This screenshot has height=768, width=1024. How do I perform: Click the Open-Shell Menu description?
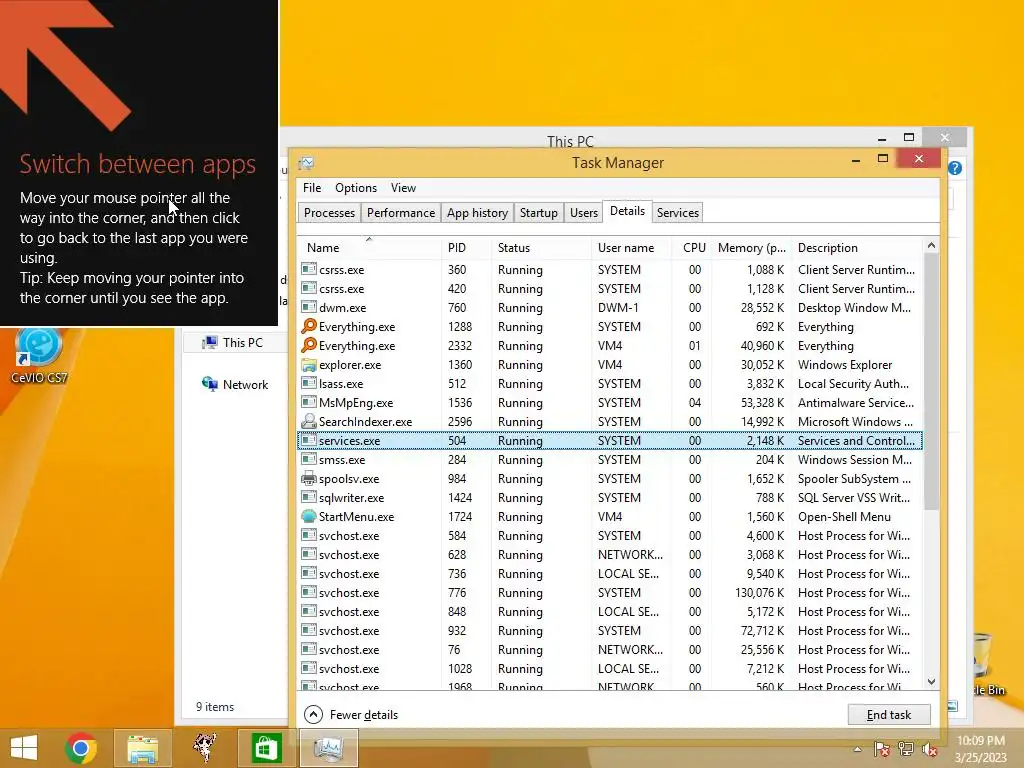click(x=844, y=516)
